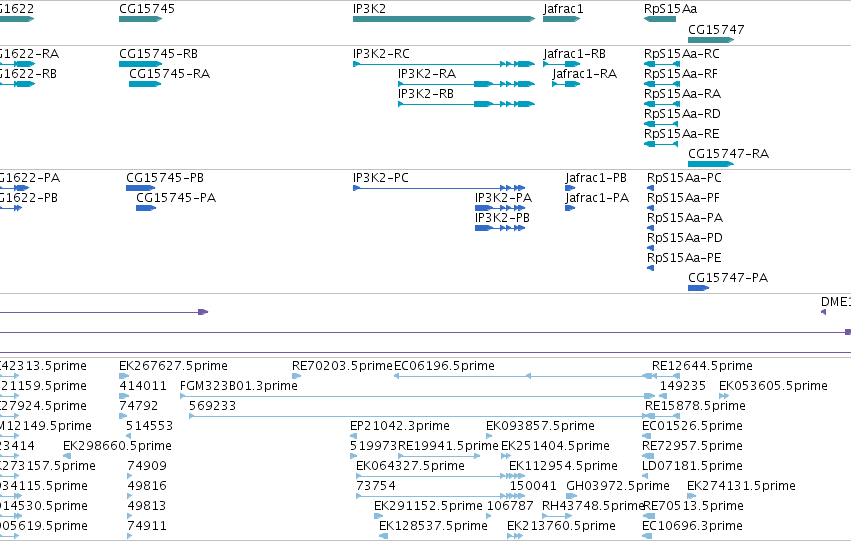Click transcript RpS15Aa-RF
Viewport: 851px width, 541px height.
(x=681, y=74)
